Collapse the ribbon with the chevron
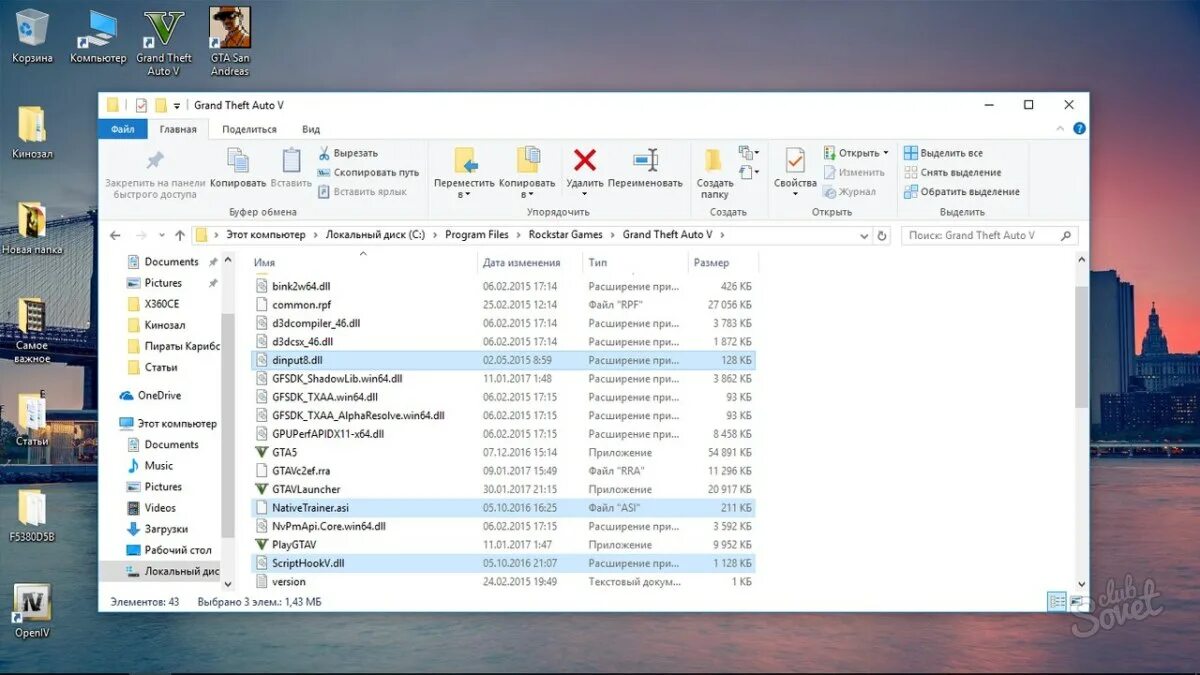This screenshot has height=675, width=1200. (x=1062, y=129)
